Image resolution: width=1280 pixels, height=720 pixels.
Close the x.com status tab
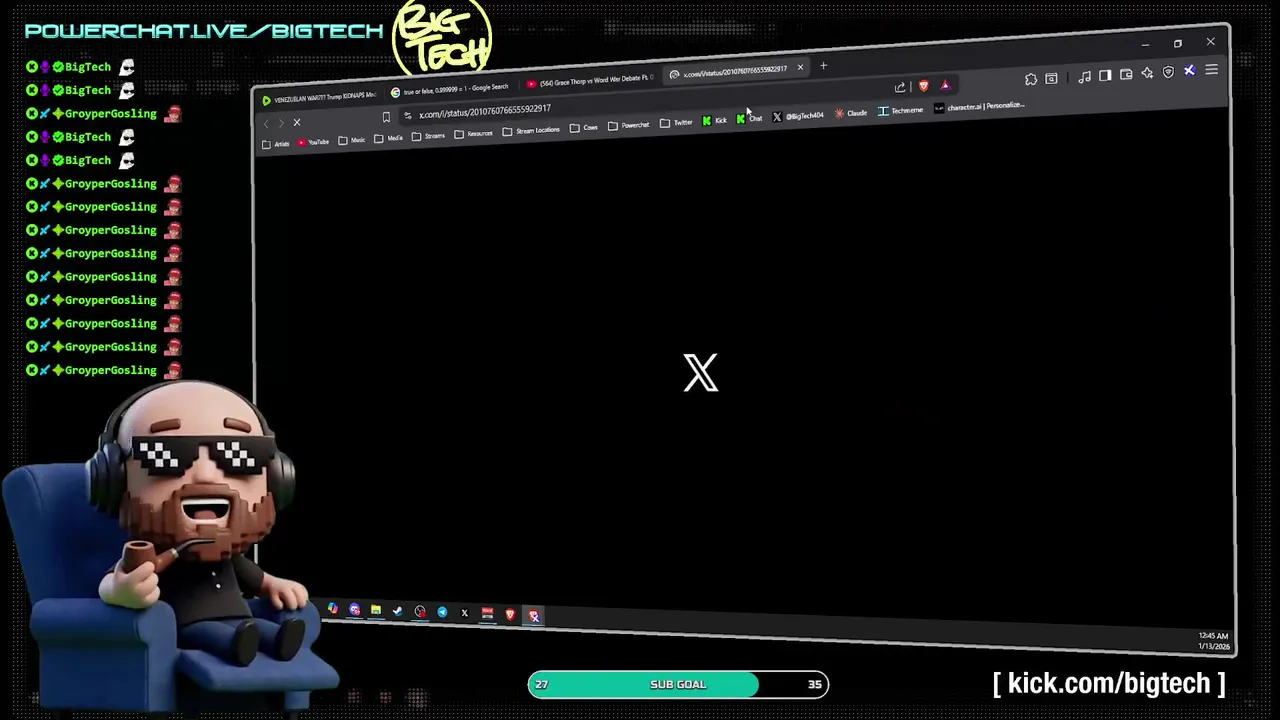[x=800, y=67]
